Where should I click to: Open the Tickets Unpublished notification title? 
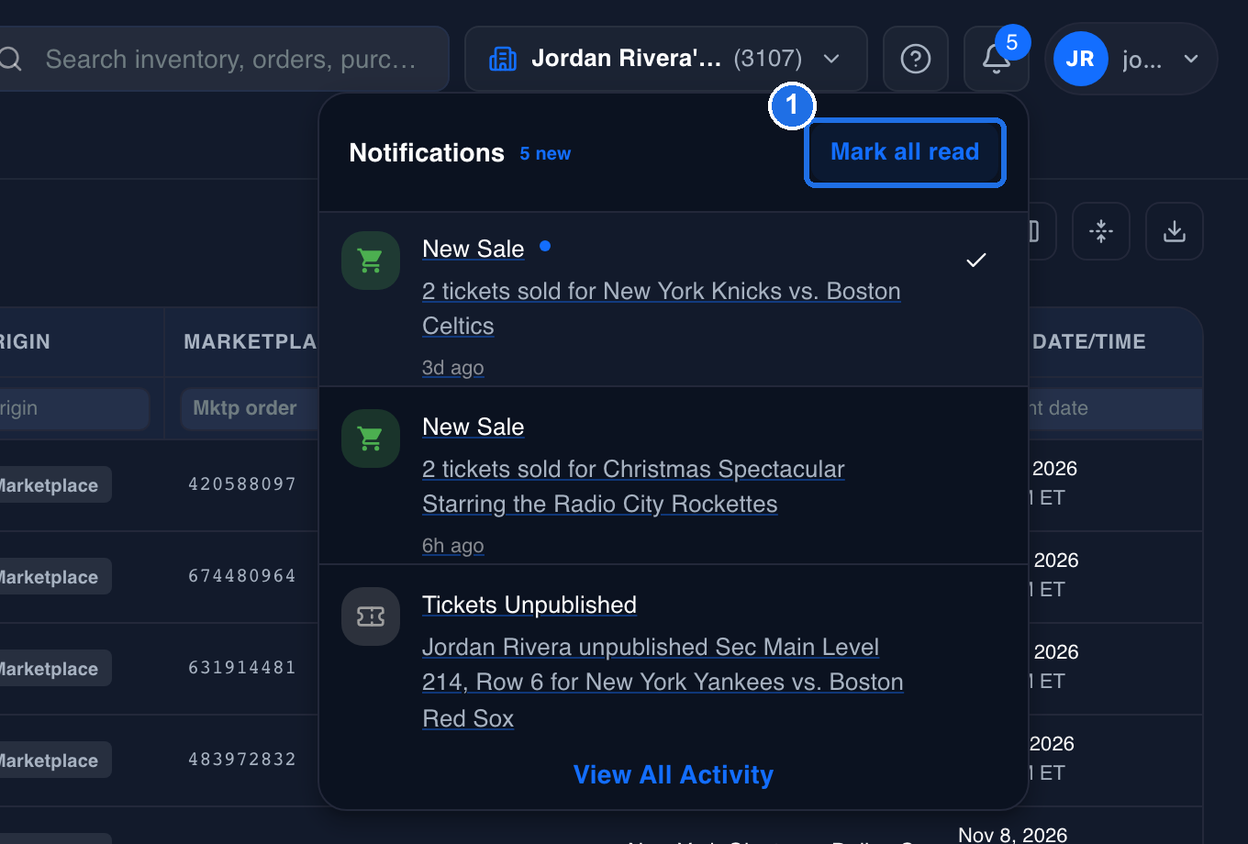(x=529, y=605)
